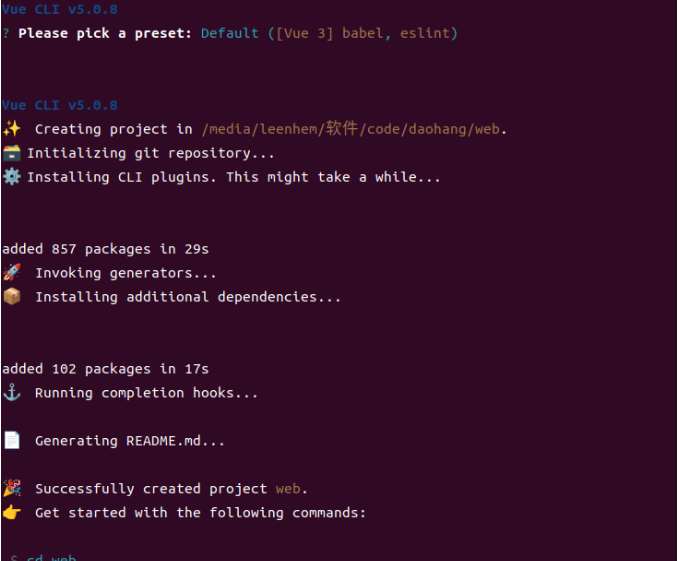Click the [Vue 3] babel, eslint text

pyautogui.click(x=363, y=33)
